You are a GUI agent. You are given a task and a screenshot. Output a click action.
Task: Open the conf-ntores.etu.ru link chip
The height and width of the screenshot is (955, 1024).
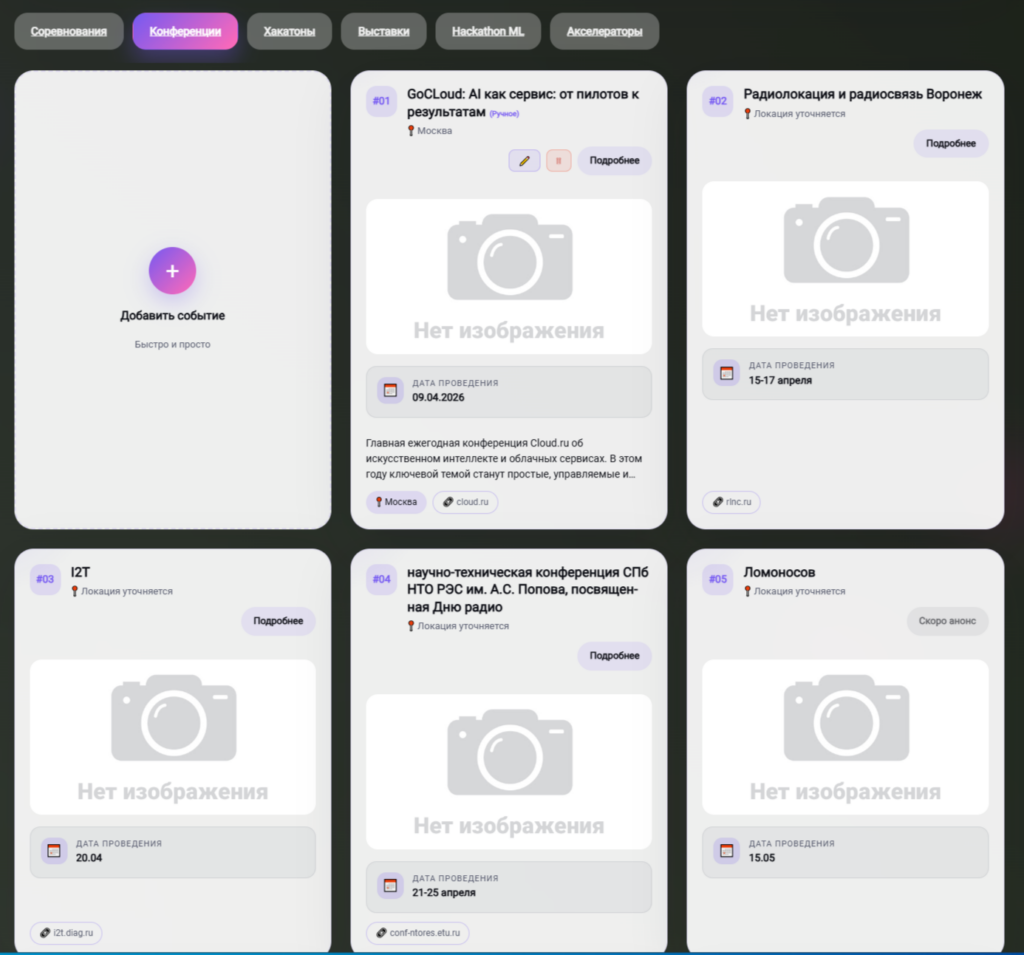tap(418, 933)
